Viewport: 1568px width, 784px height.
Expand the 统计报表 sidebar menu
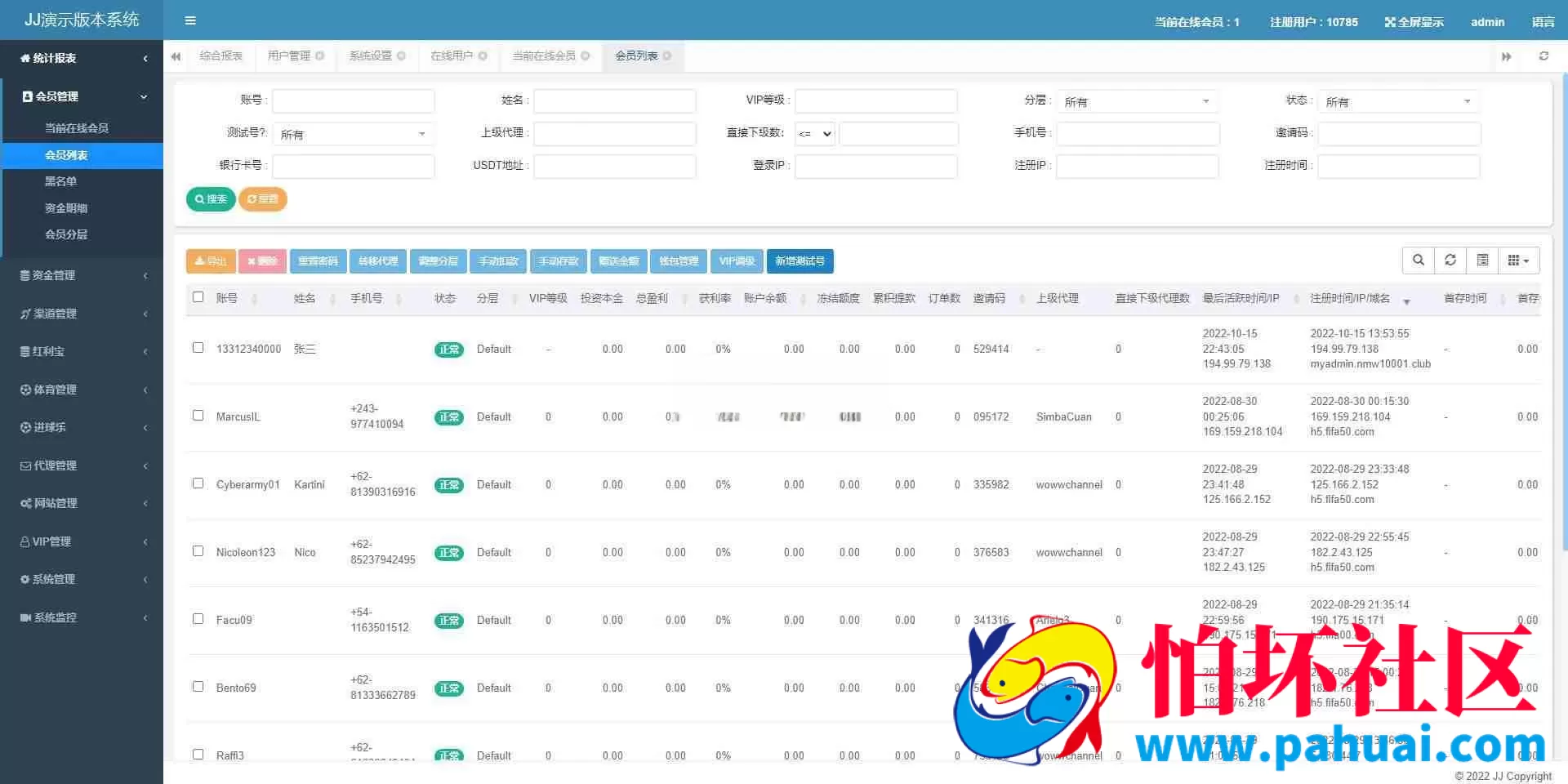pos(82,58)
